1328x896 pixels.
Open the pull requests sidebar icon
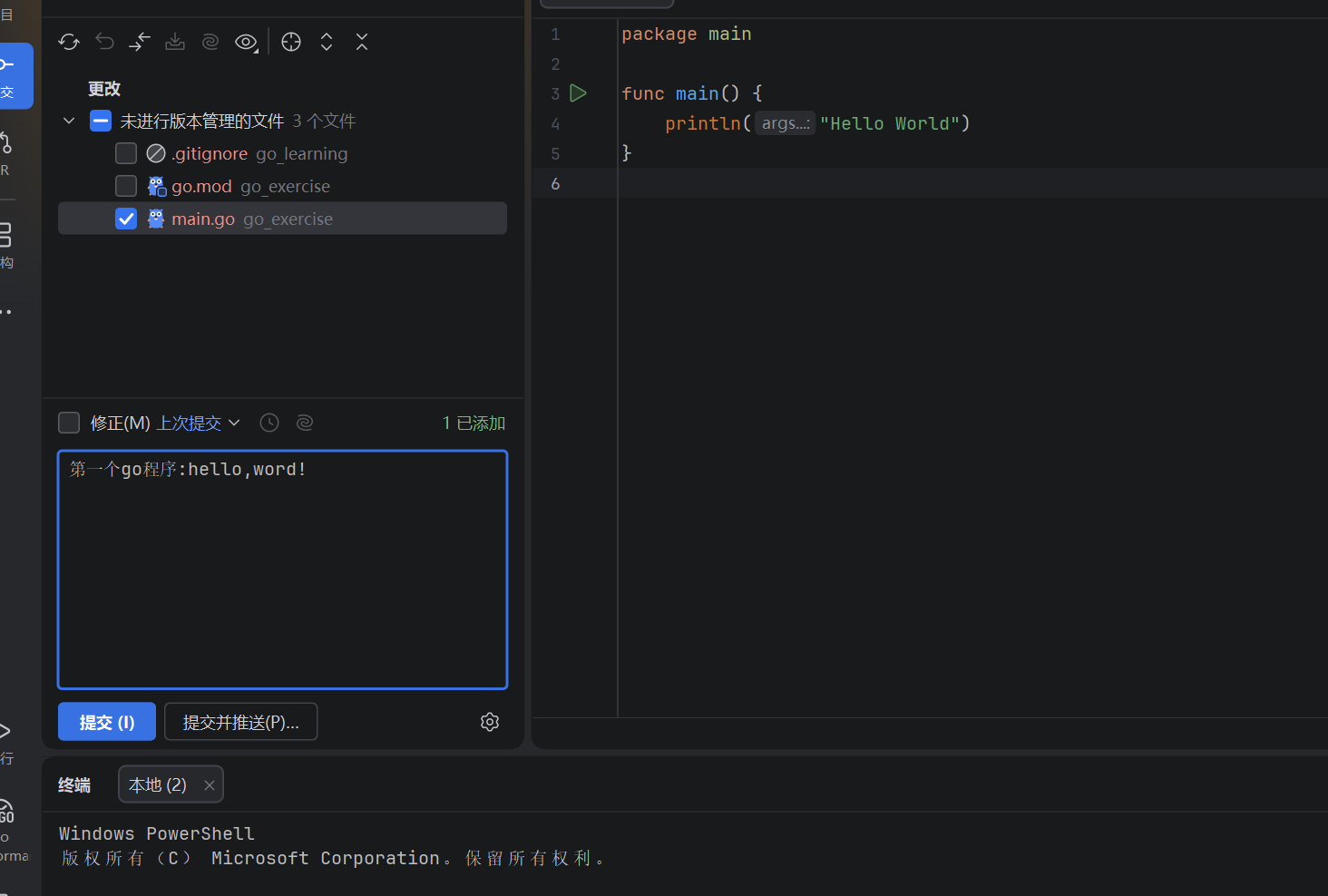pyautogui.click(x=7, y=153)
